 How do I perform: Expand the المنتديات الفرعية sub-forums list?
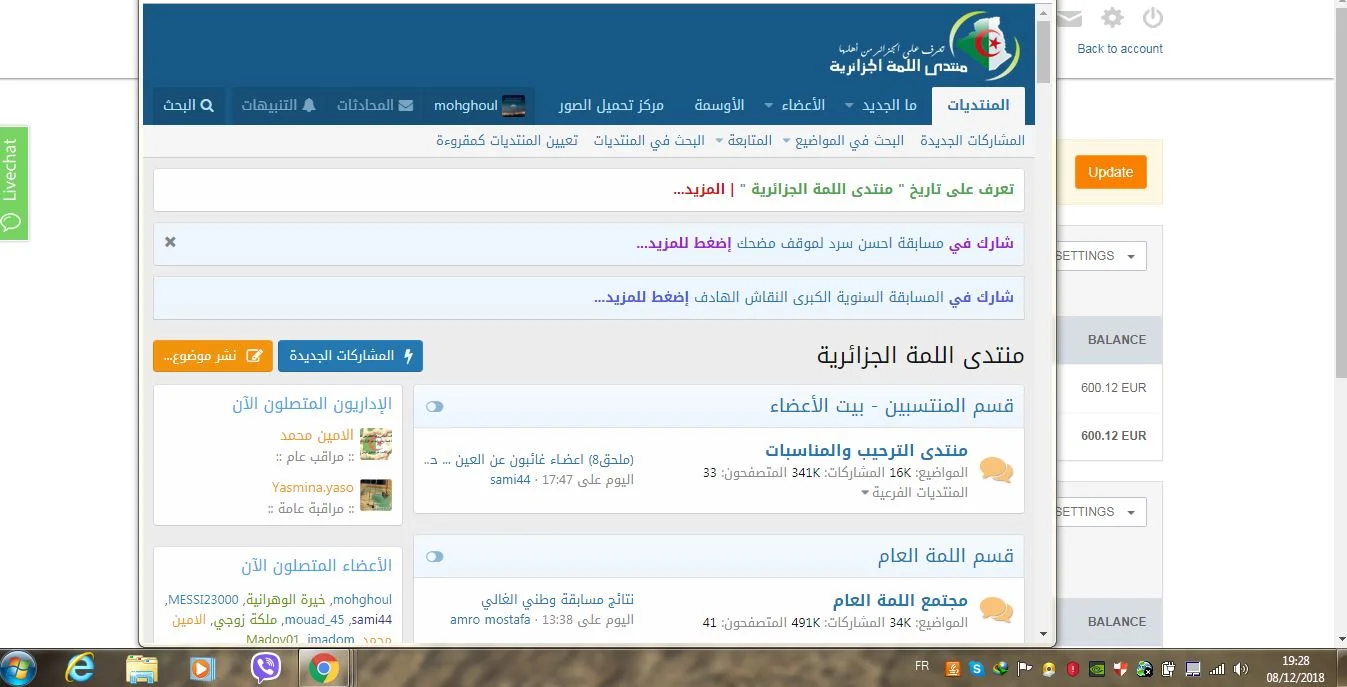click(x=914, y=492)
